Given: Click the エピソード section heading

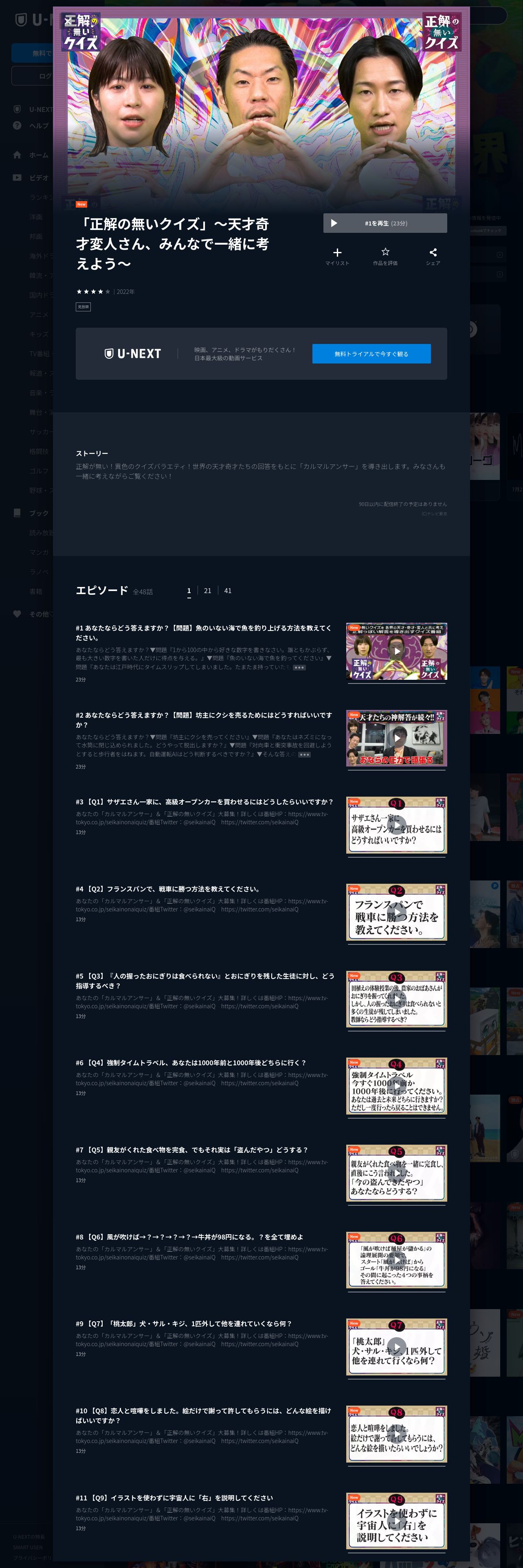Looking at the screenshot, I should click(x=102, y=590).
